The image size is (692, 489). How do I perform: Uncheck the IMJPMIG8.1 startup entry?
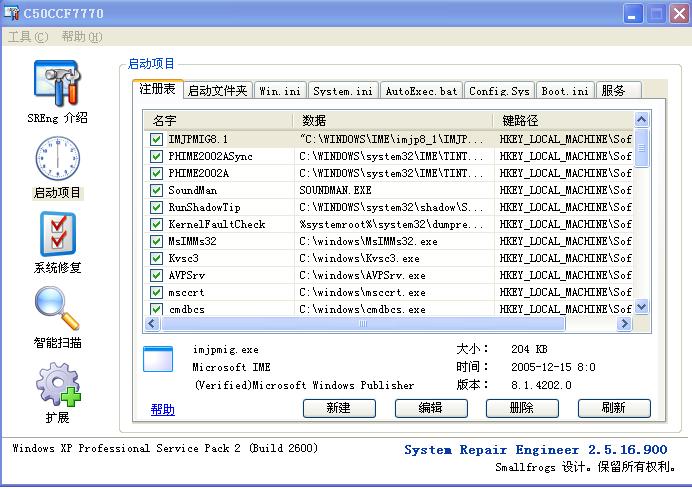pyautogui.click(x=156, y=139)
